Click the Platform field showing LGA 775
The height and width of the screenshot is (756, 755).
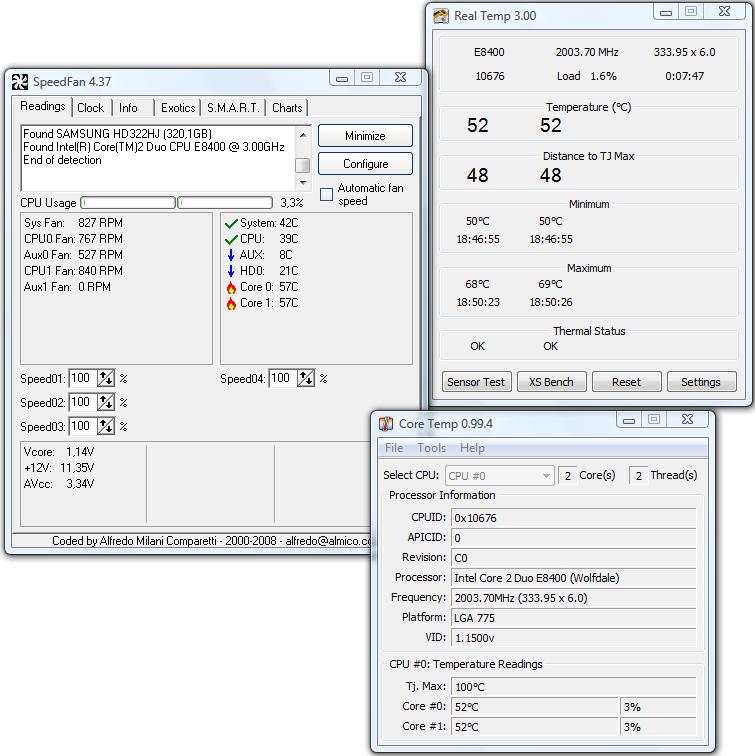[573, 618]
